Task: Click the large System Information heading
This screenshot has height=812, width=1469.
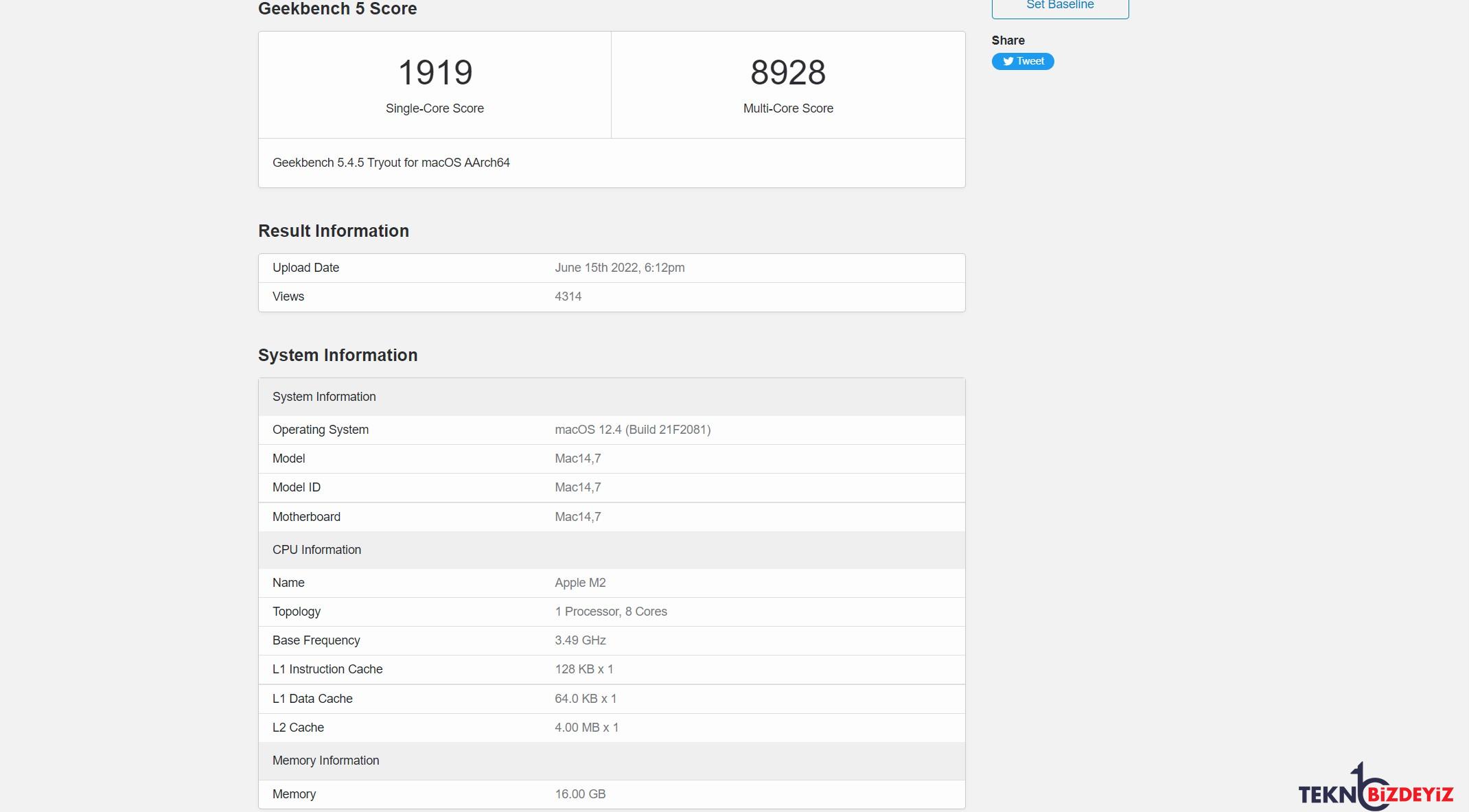Action: 338,355
